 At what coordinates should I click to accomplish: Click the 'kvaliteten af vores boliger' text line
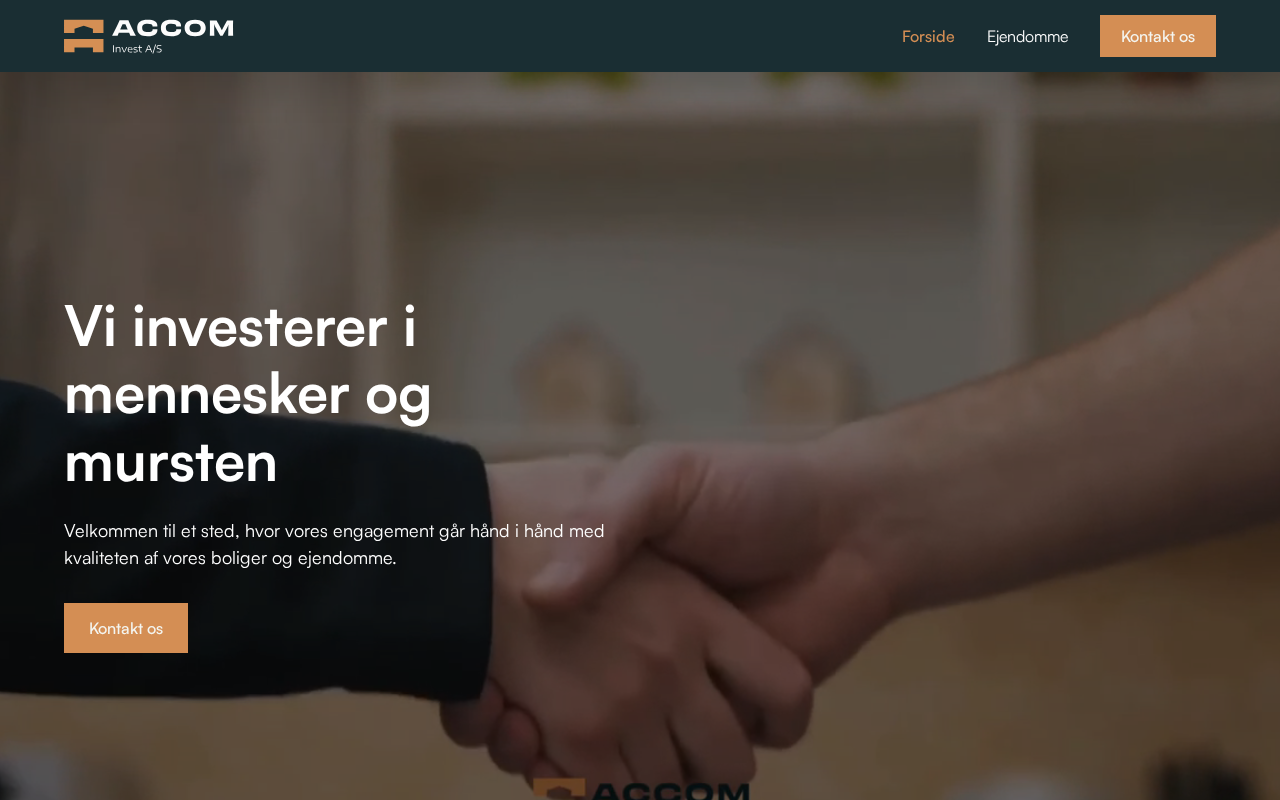coord(230,558)
